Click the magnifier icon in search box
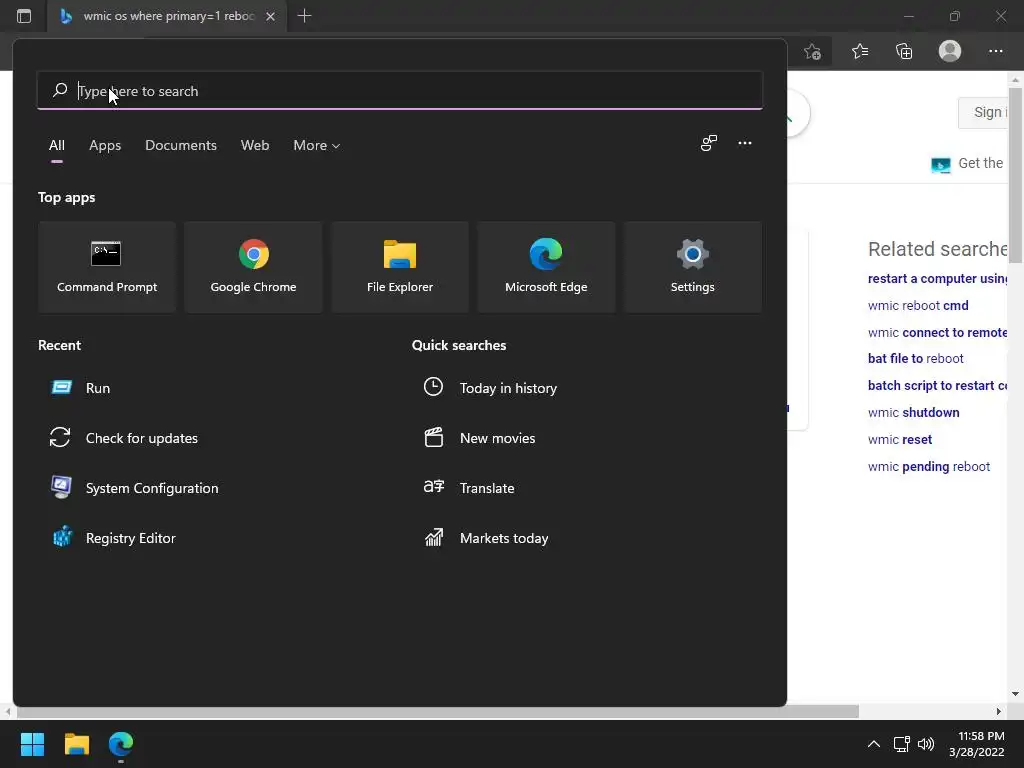 pos(60,90)
